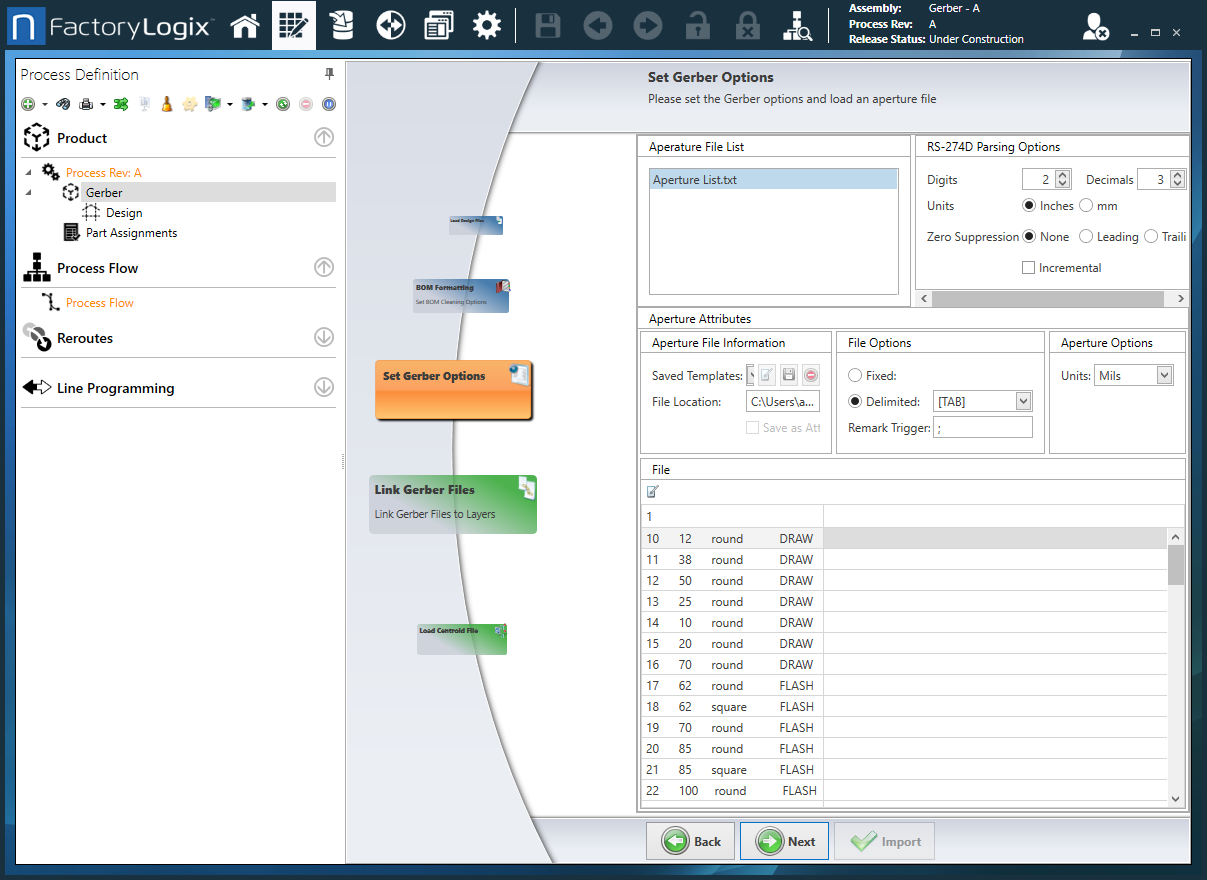The height and width of the screenshot is (880, 1207).
Task: Click the bell icon in the toolbar
Action: 166,103
